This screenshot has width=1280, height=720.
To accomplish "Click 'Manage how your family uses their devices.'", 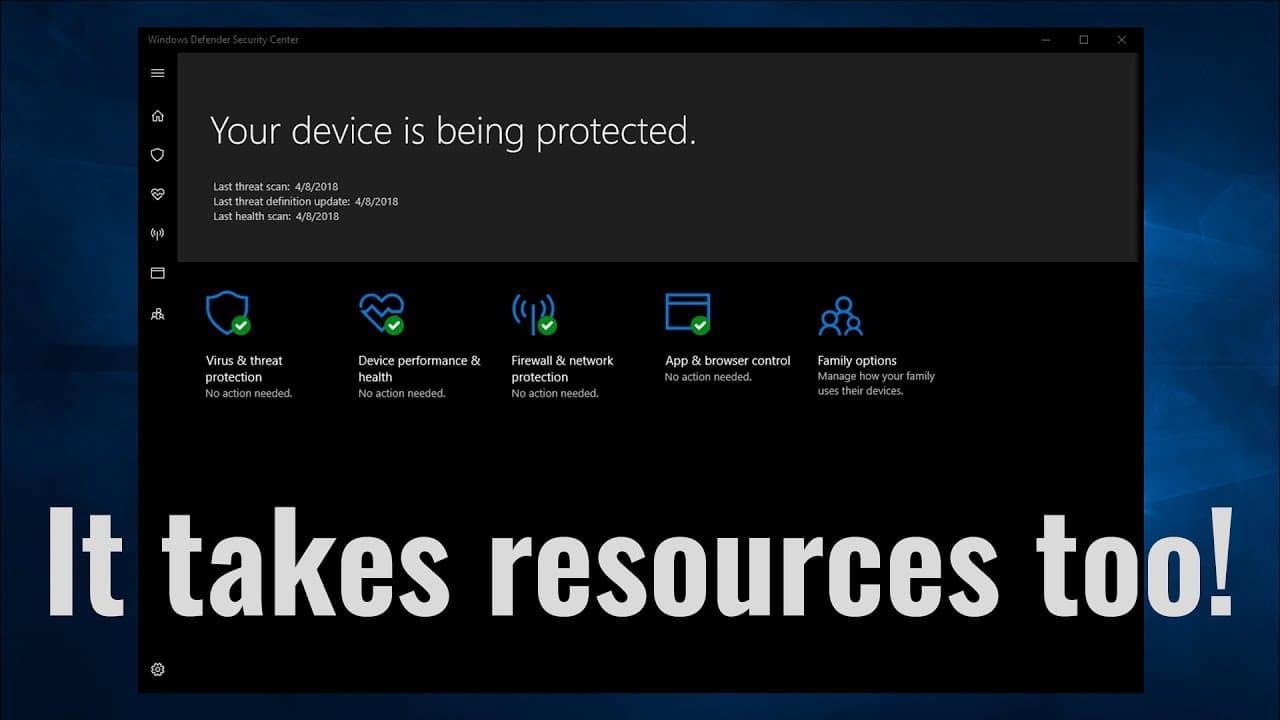I will pyautogui.click(x=876, y=384).
